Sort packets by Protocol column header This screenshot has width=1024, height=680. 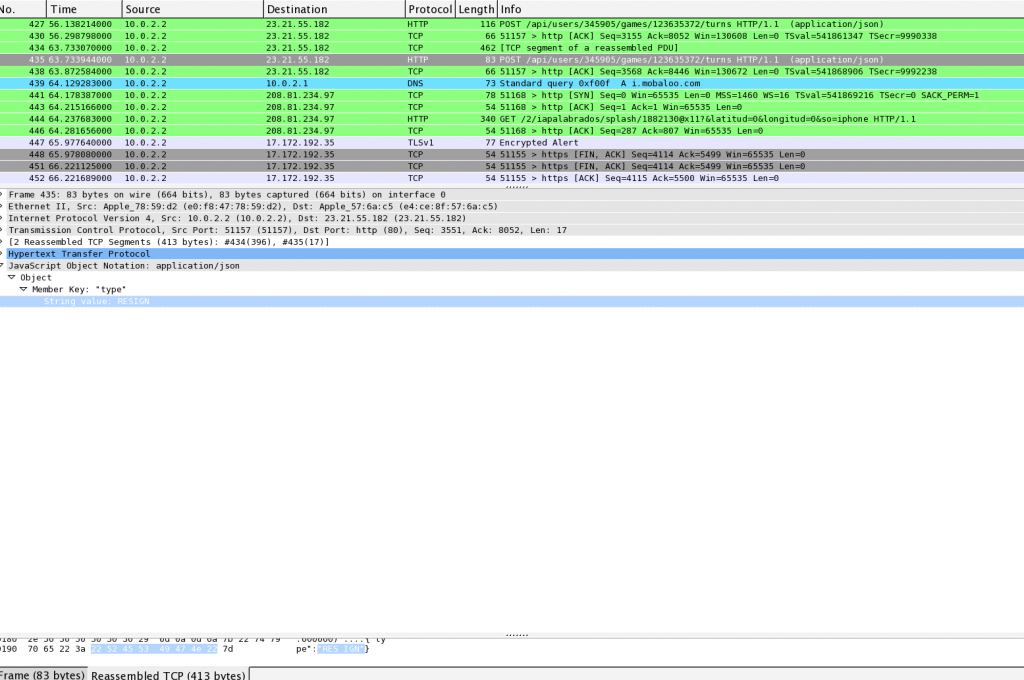pyautogui.click(x=429, y=9)
